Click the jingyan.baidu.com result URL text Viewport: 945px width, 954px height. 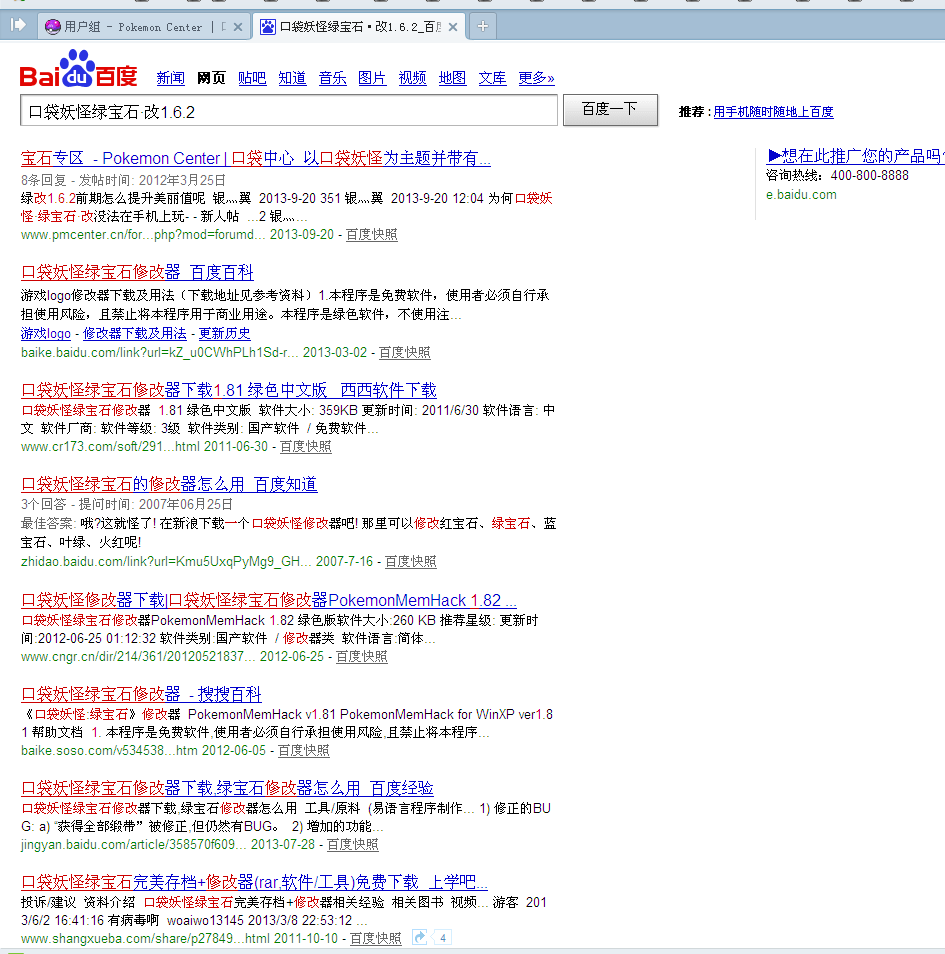coord(134,844)
